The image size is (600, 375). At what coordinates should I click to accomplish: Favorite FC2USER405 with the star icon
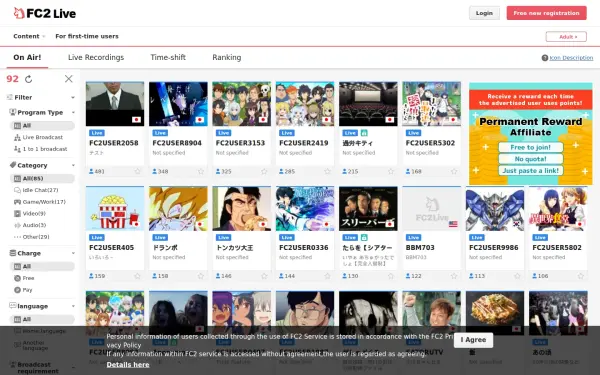pyautogui.click(x=137, y=276)
